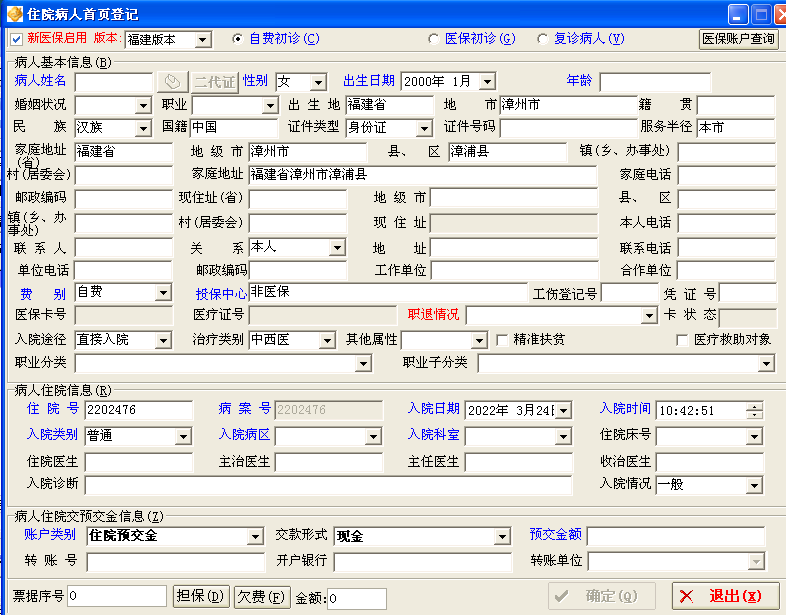This screenshot has width=786, height=615.
Task: Select the 自费初诊 radio button
Action: click(x=238, y=39)
